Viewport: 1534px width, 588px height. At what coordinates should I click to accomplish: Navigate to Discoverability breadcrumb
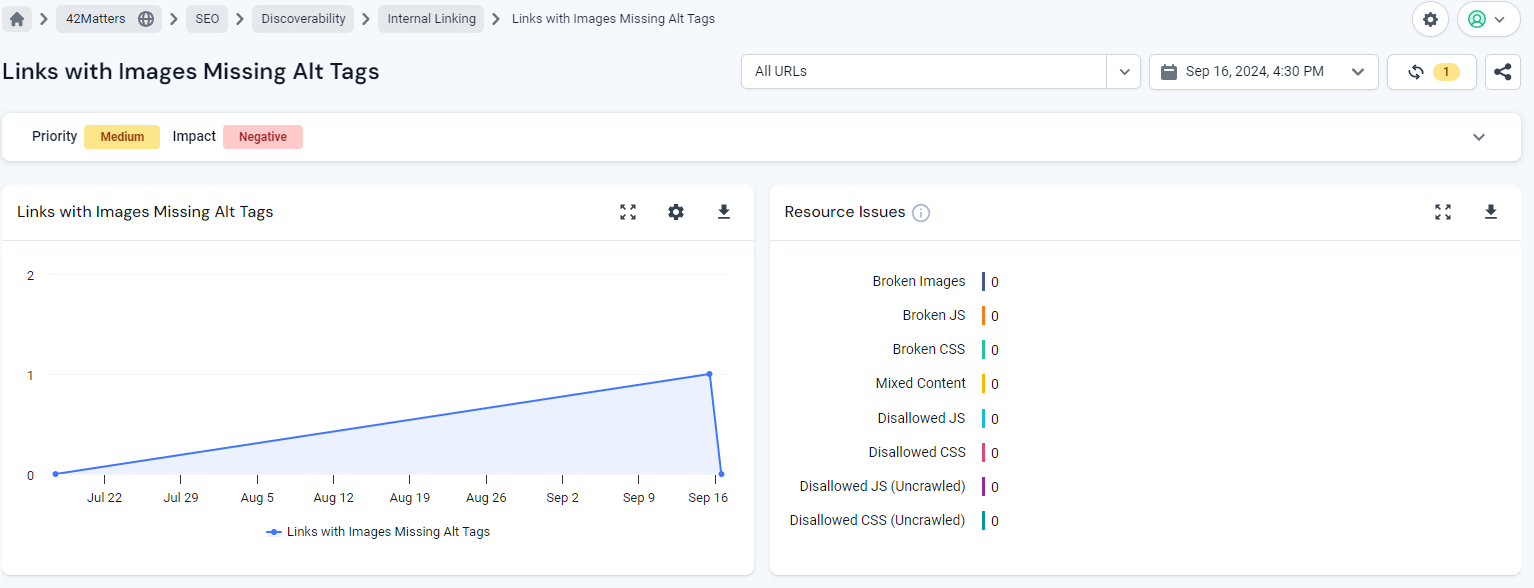303,19
